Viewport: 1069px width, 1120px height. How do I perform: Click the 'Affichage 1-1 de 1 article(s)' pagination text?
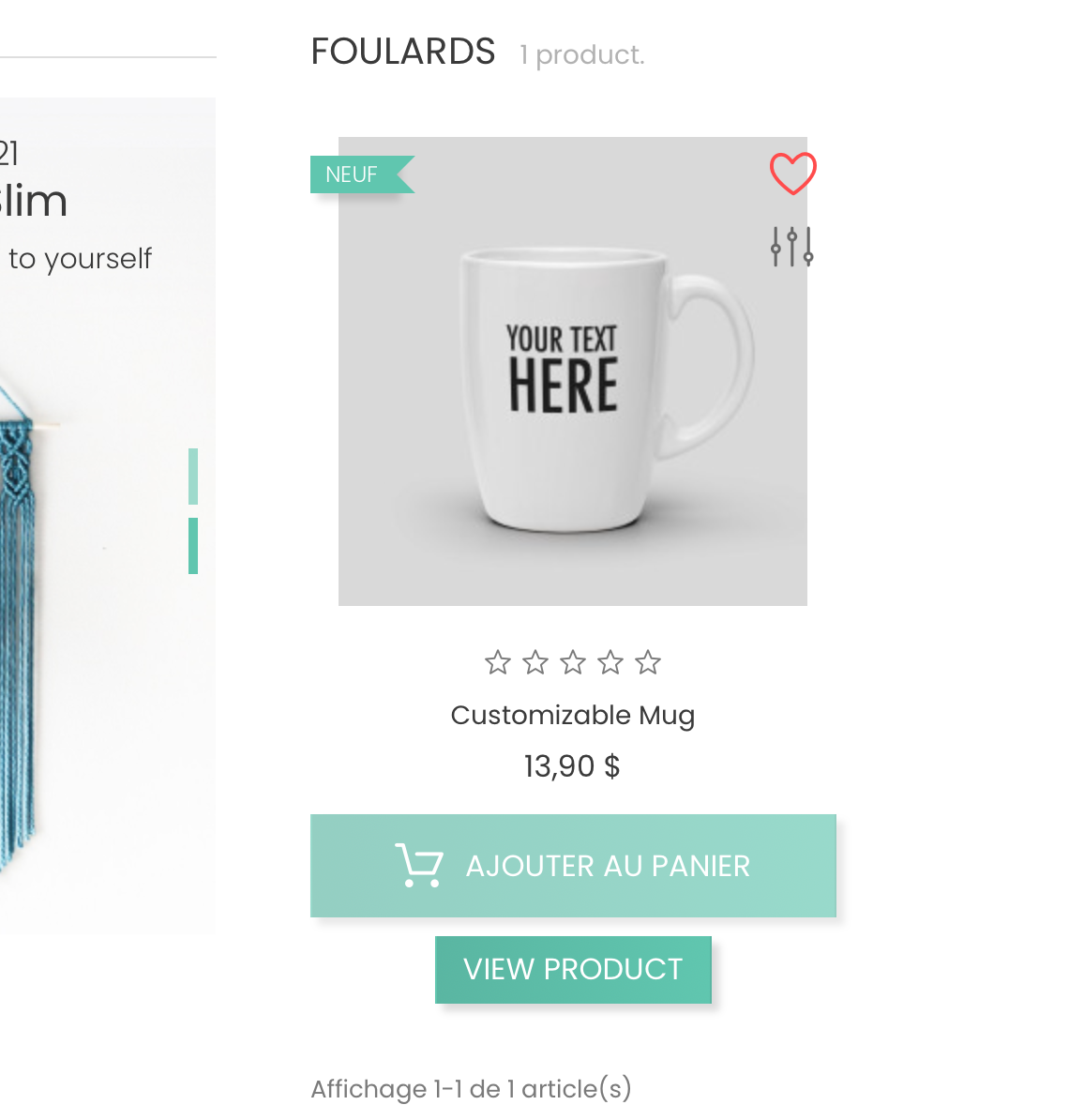click(x=471, y=1088)
